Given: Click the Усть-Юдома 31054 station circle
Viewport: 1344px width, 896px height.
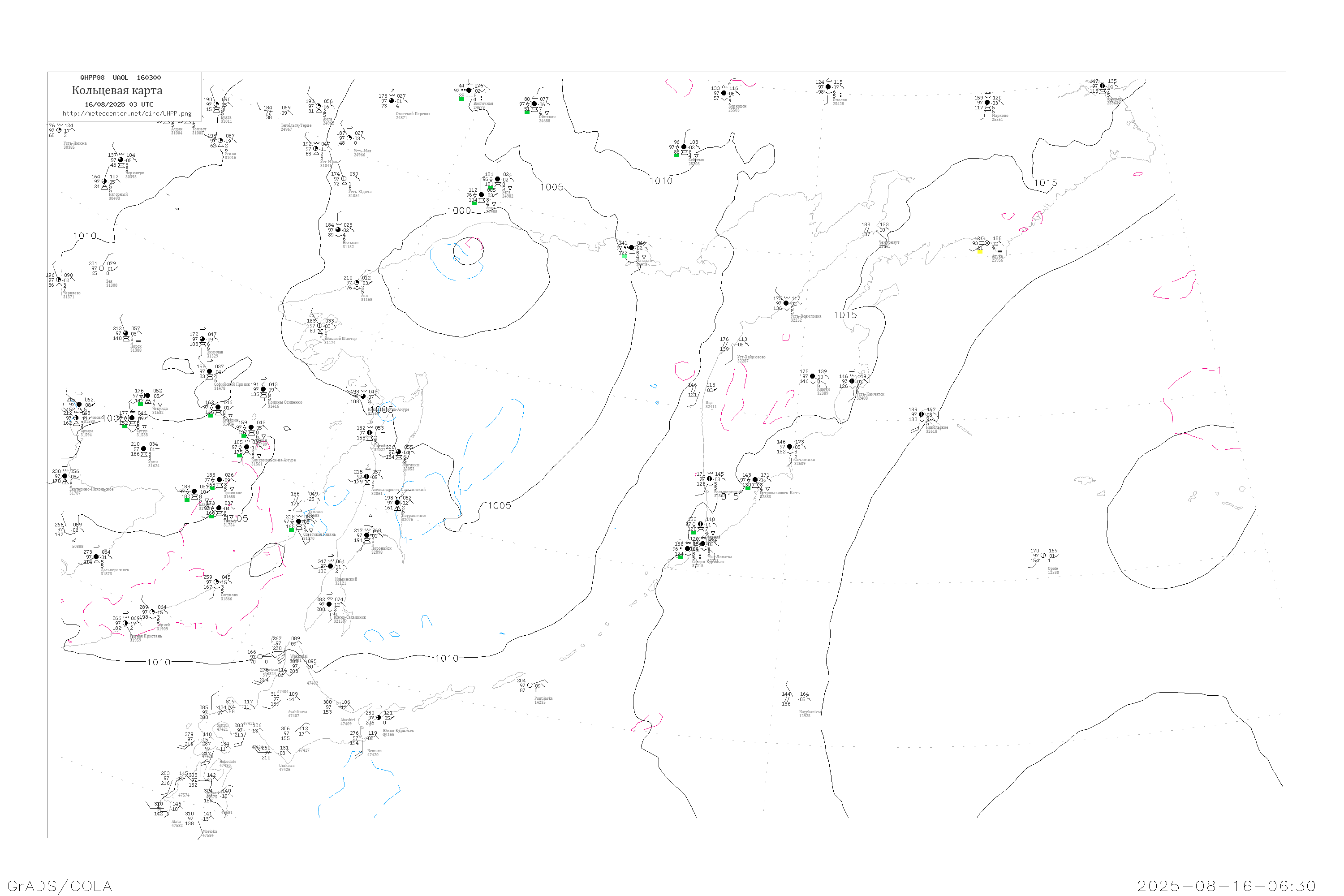Looking at the screenshot, I should pyautogui.click(x=344, y=179).
